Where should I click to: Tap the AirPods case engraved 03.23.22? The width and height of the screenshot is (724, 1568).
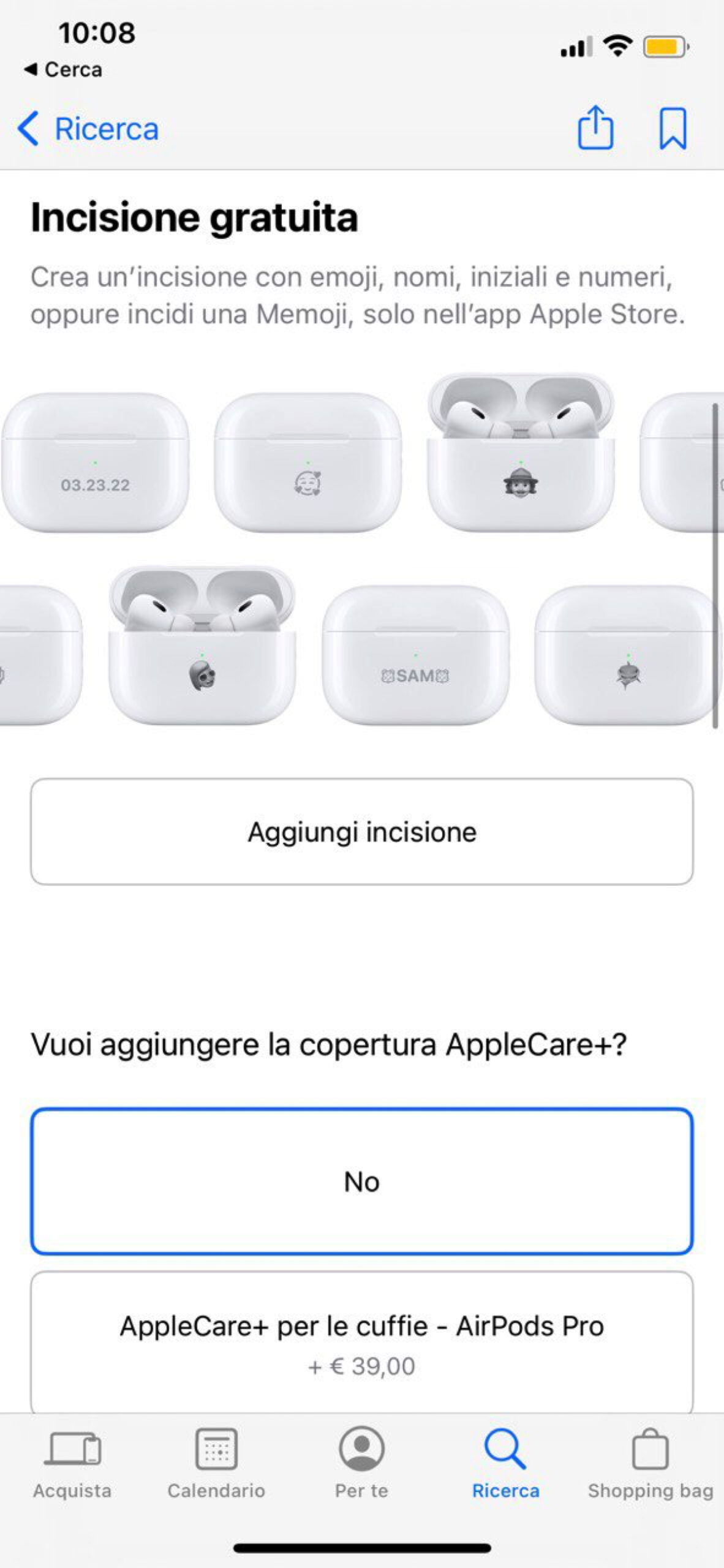95,463
